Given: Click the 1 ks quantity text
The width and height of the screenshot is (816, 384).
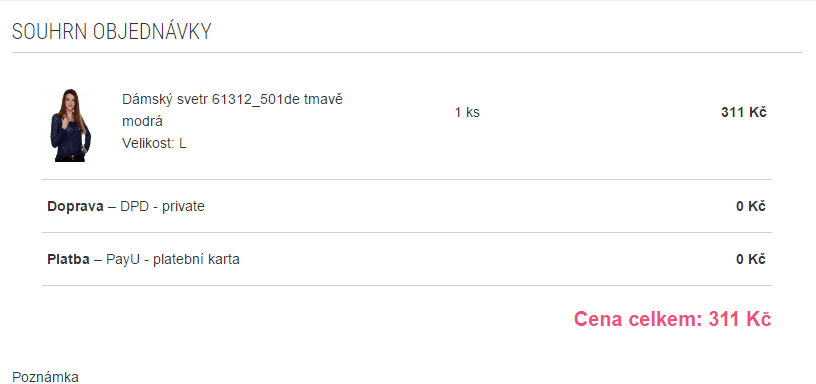Looking at the screenshot, I should (467, 112).
